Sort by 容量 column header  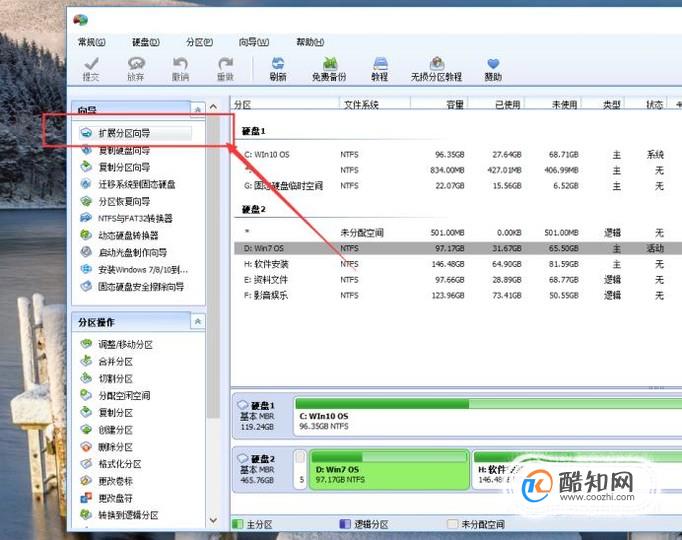[x=439, y=104]
